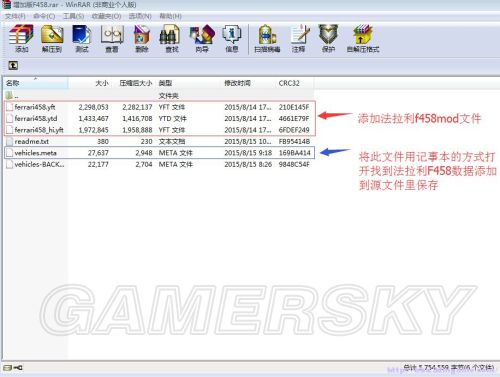
Task: Click the Virus Scan (扫描病毒) icon
Action: (x=267, y=35)
